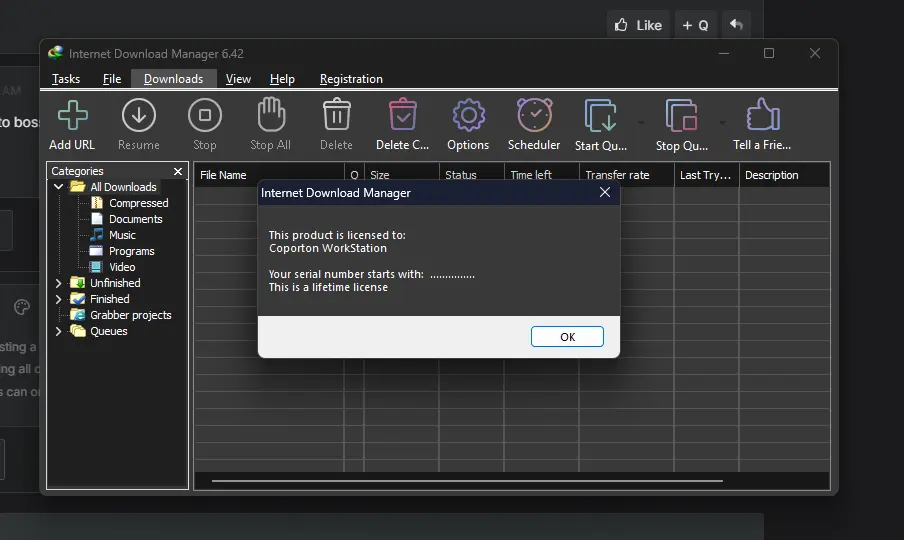Viewport: 904px width, 540px height.
Task: Click the Delete Completed trash icon
Action: tap(402, 115)
